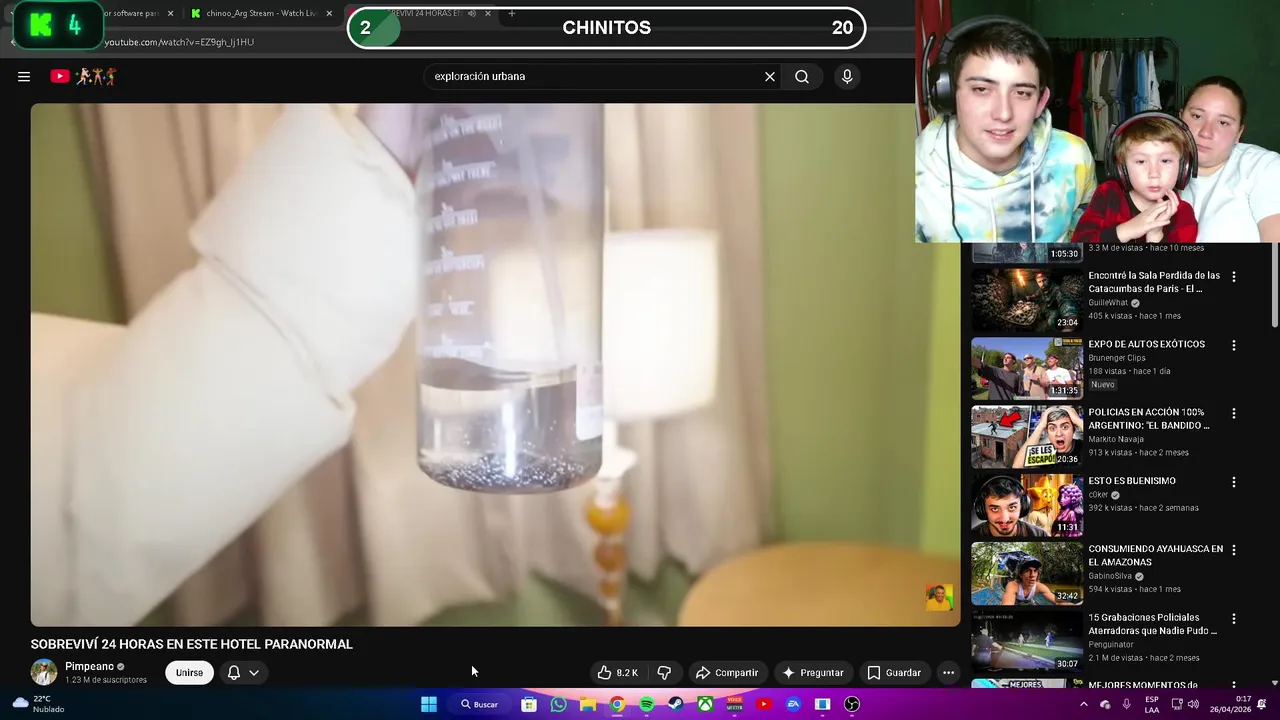The width and height of the screenshot is (1280, 720).
Task: Open options menu for AYAHUASCA video
Action: 1233,550
